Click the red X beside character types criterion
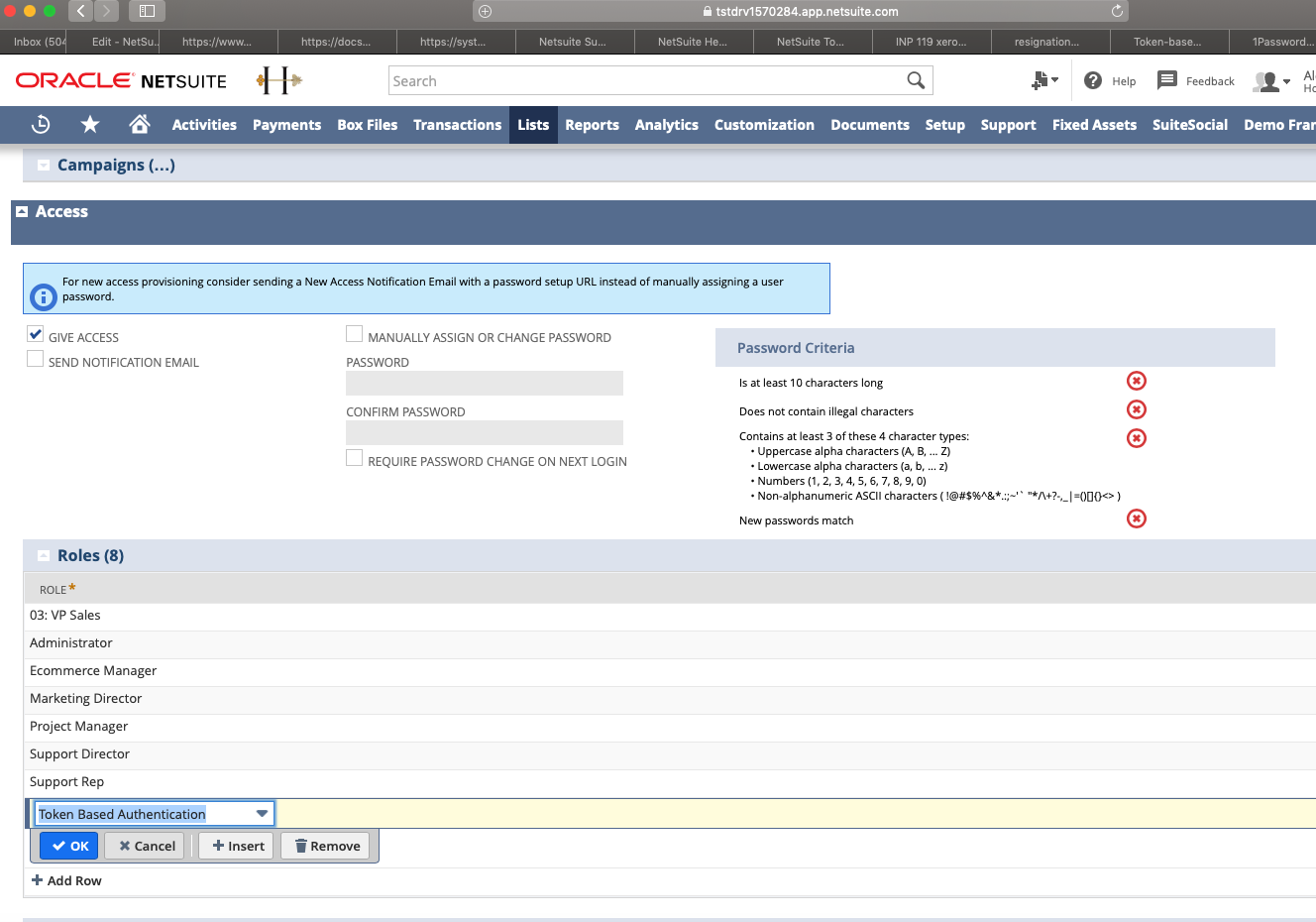Viewport: 1316px width, 922px height. pos(1137,438)
